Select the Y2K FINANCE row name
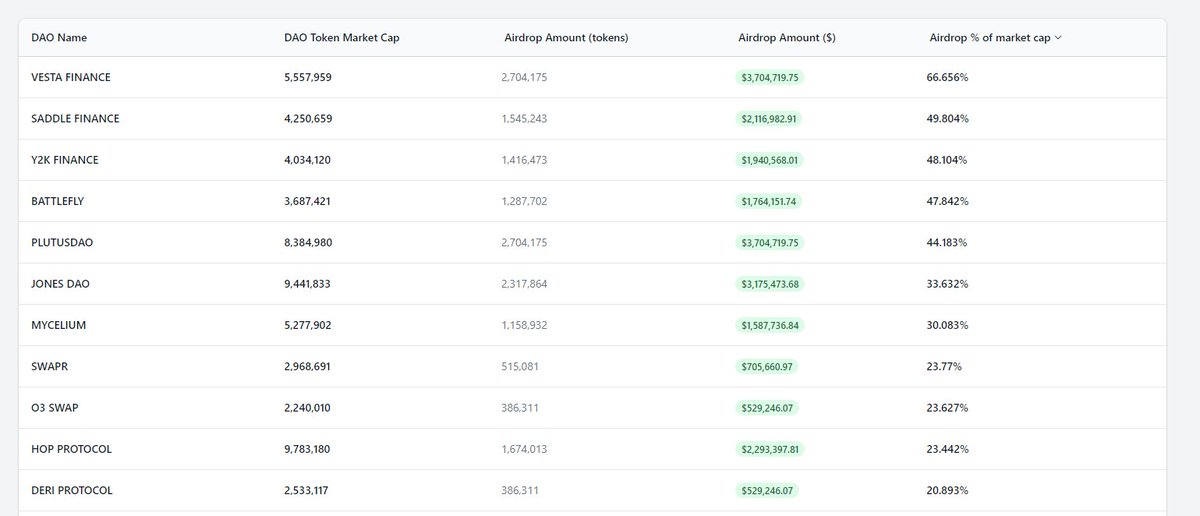This screenshot has height=516, width=1200. coord(65,160)
